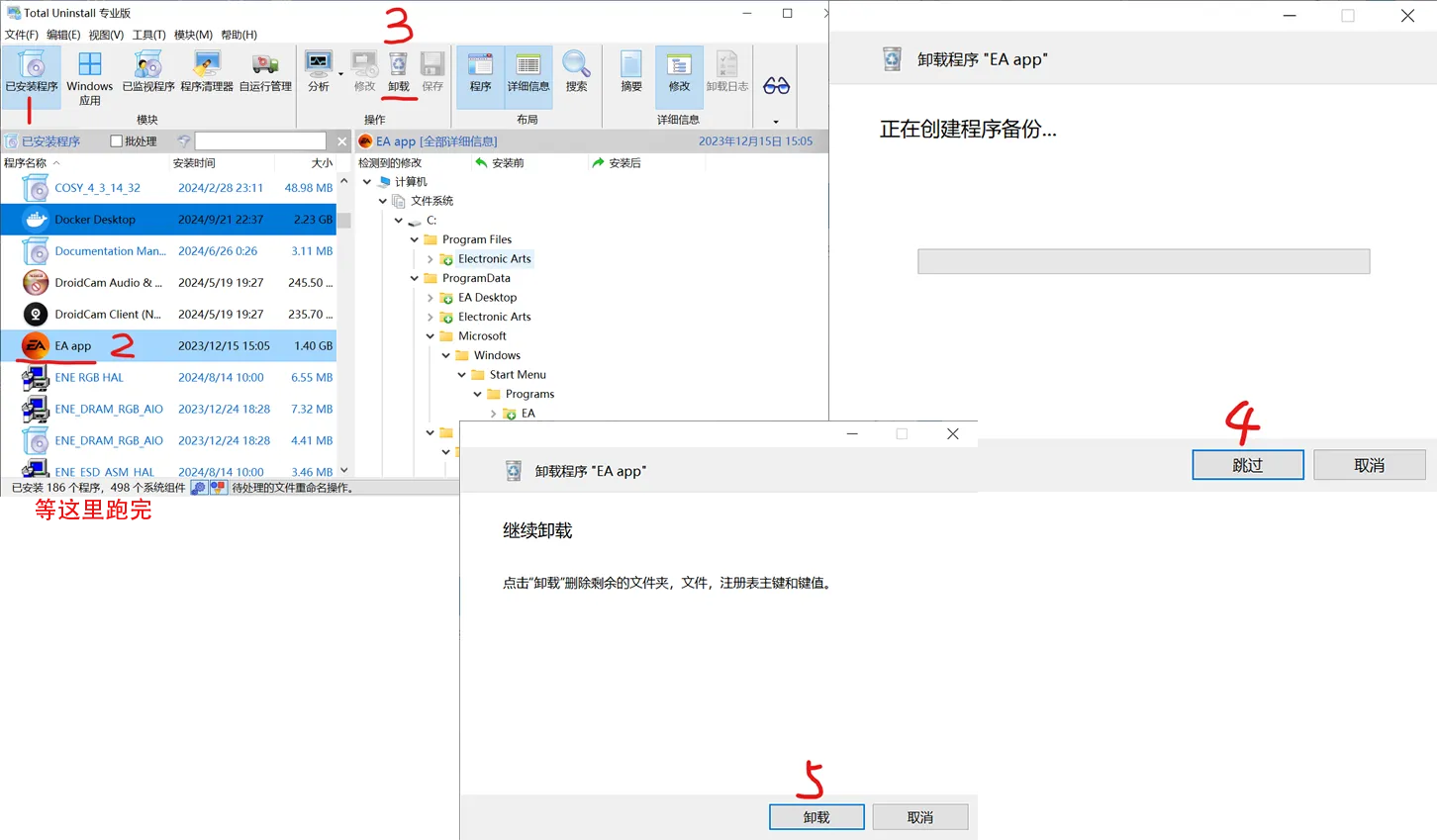The image size is (1437, 840).
Task: Enable the 批处理 batch checkbox
Action: (116, 141)
